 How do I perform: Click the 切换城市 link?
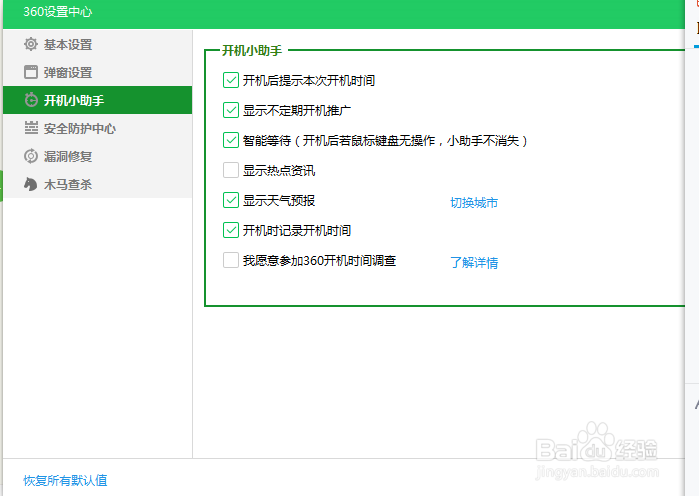pos(474,203)
